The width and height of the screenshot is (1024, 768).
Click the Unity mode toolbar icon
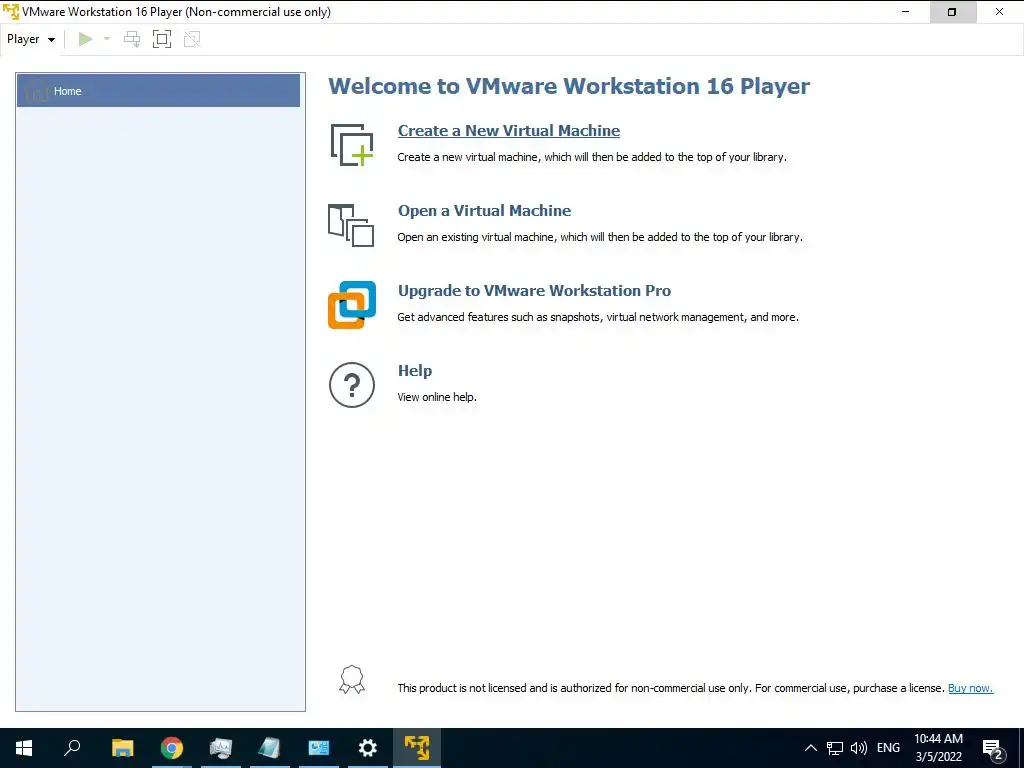(x=192, y=39)
